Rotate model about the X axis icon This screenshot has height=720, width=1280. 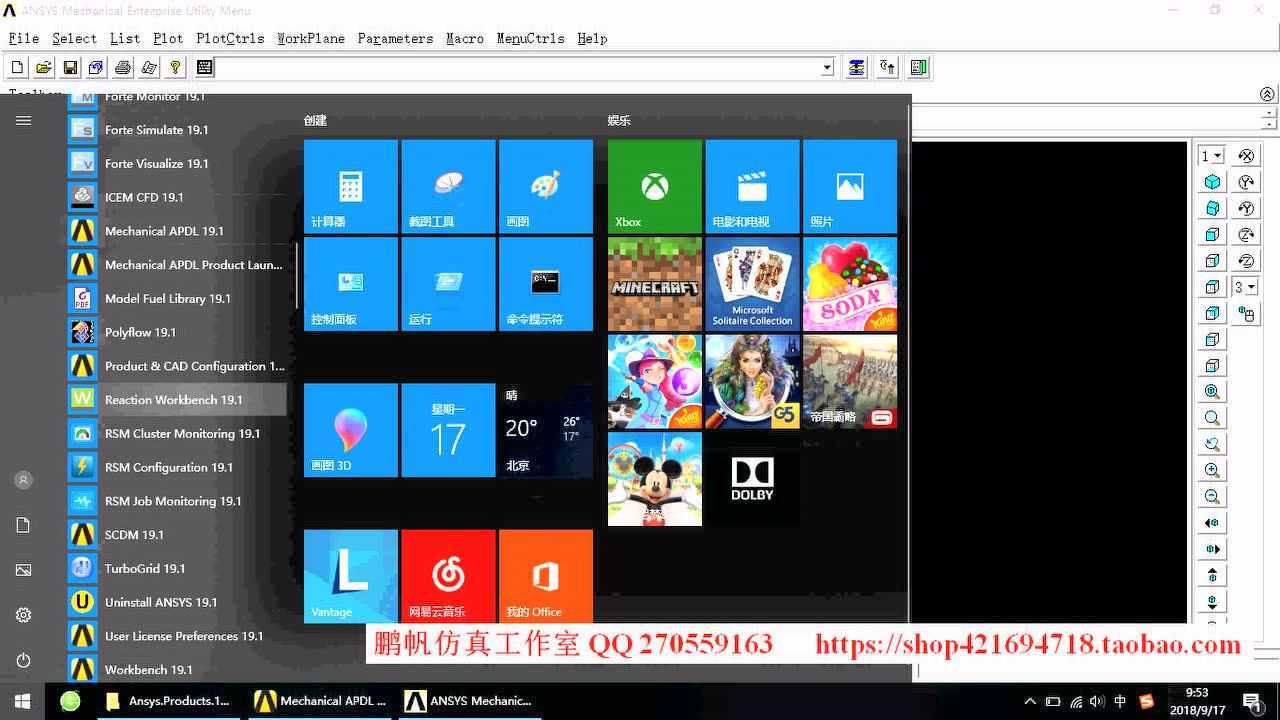tap(1246, 156)
